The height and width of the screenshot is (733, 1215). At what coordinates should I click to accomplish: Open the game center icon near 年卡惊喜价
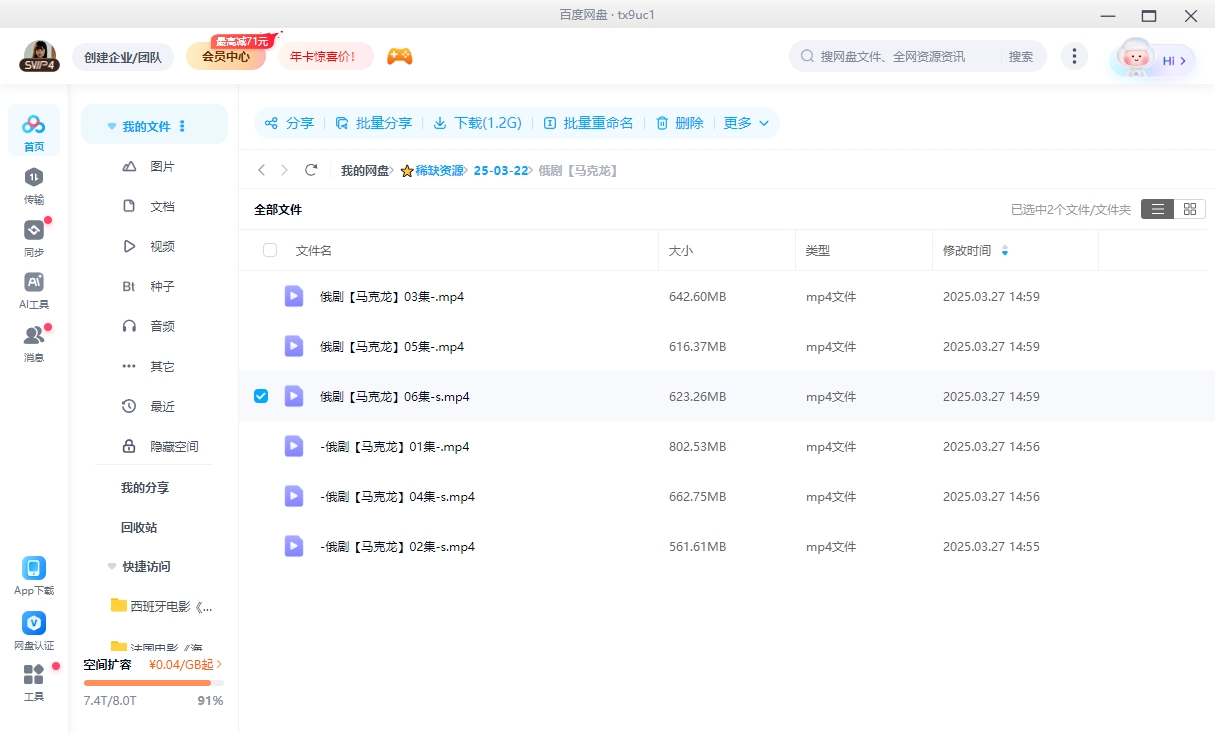(399, 57)
